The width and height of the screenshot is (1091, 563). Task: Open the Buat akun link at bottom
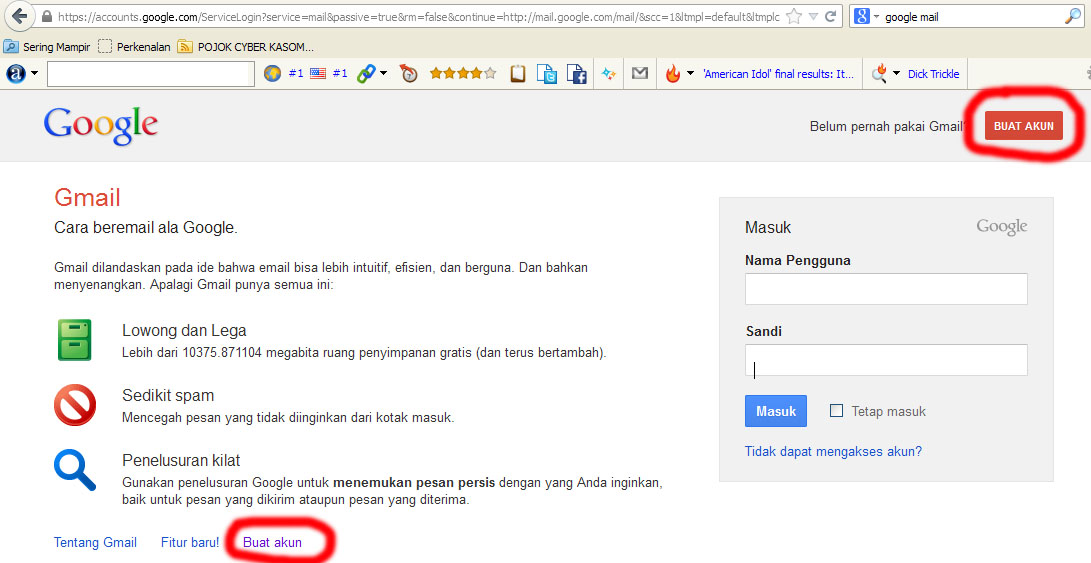click(272, 542)
